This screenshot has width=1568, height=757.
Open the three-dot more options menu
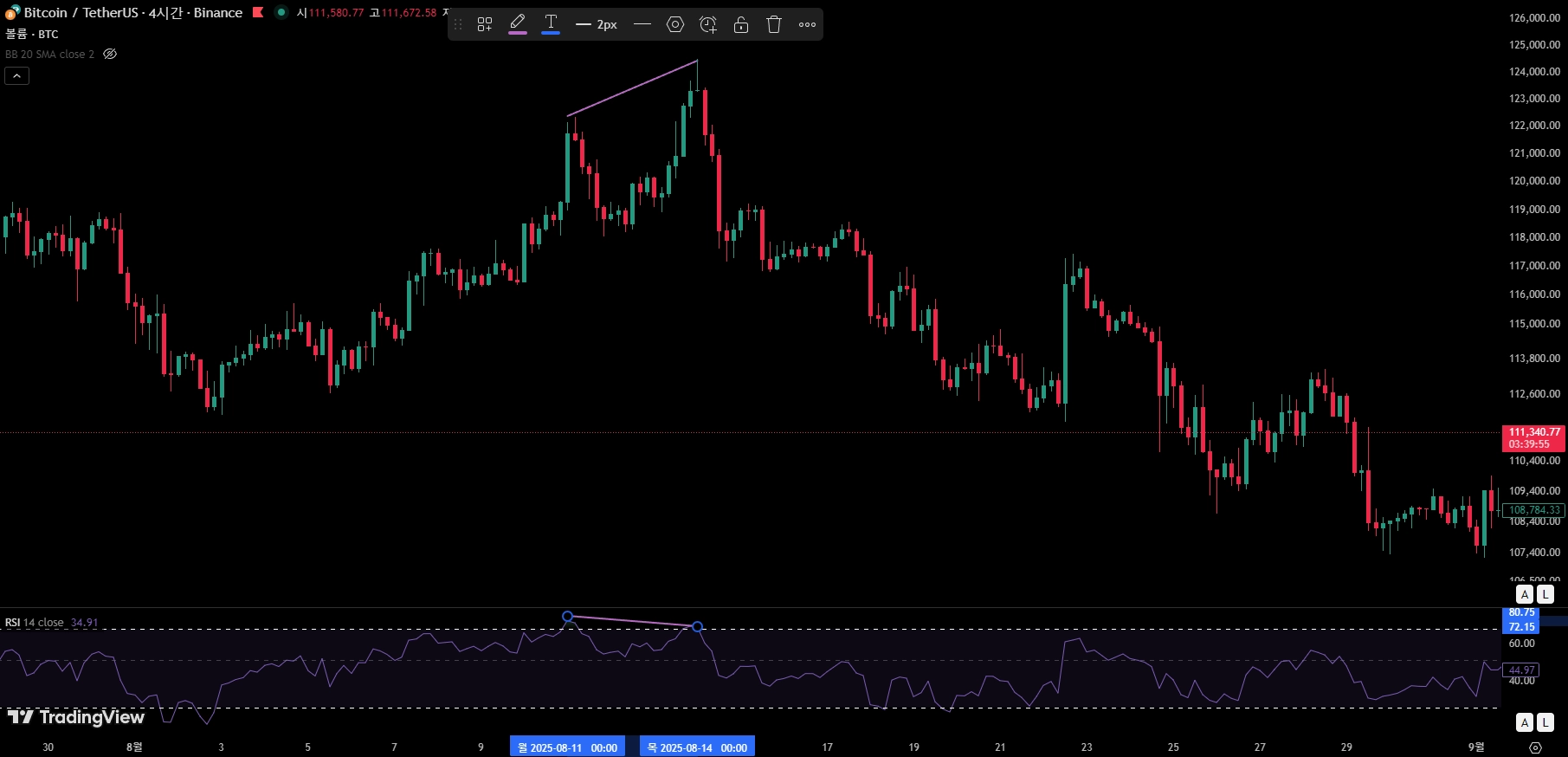click(x=807, y=24)
